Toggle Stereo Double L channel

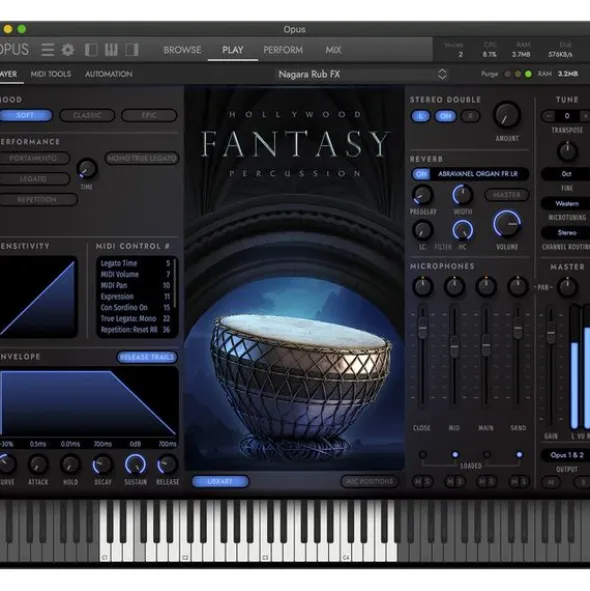[420, 116]
